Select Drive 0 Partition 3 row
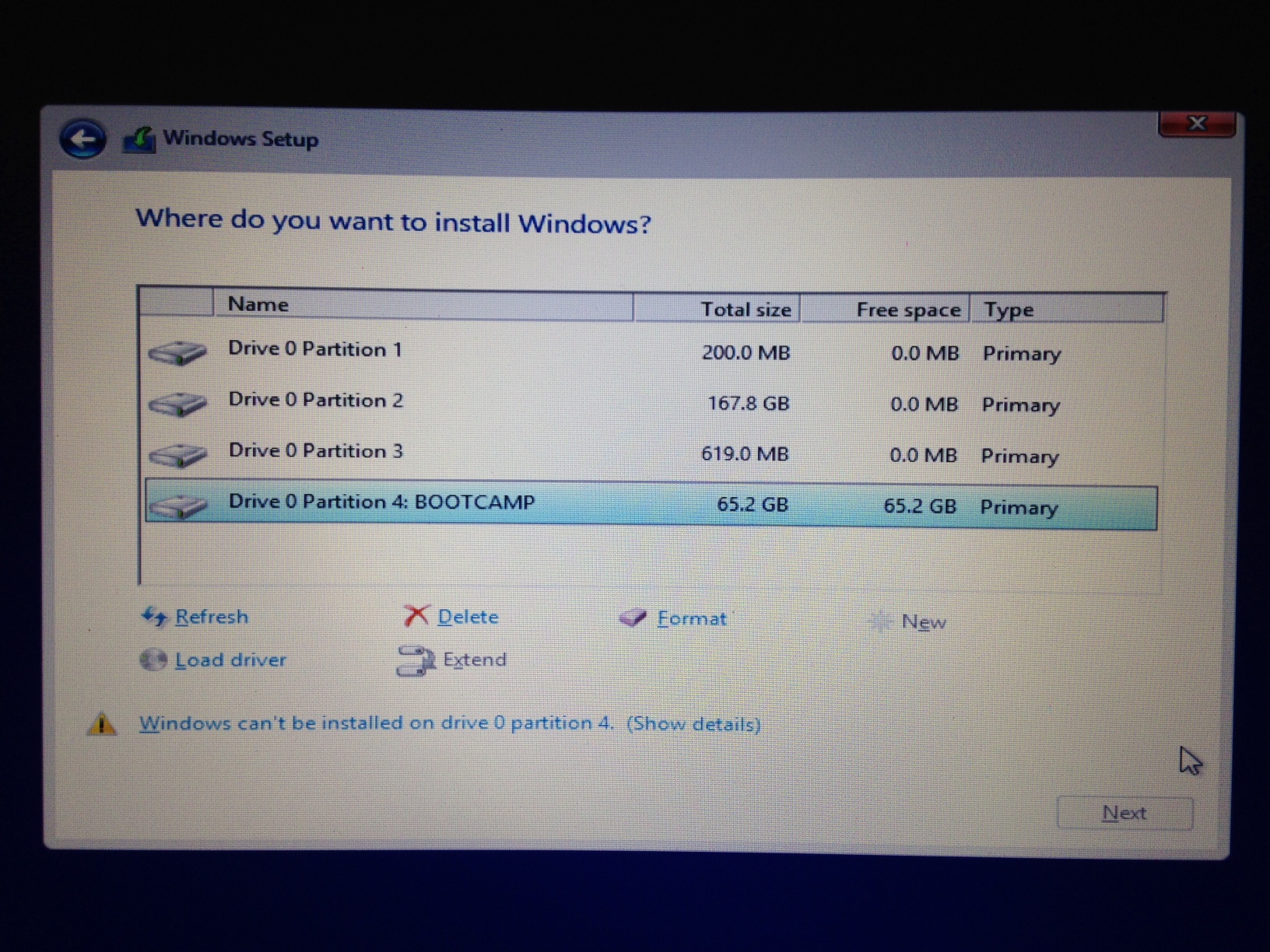 [651, 453]
